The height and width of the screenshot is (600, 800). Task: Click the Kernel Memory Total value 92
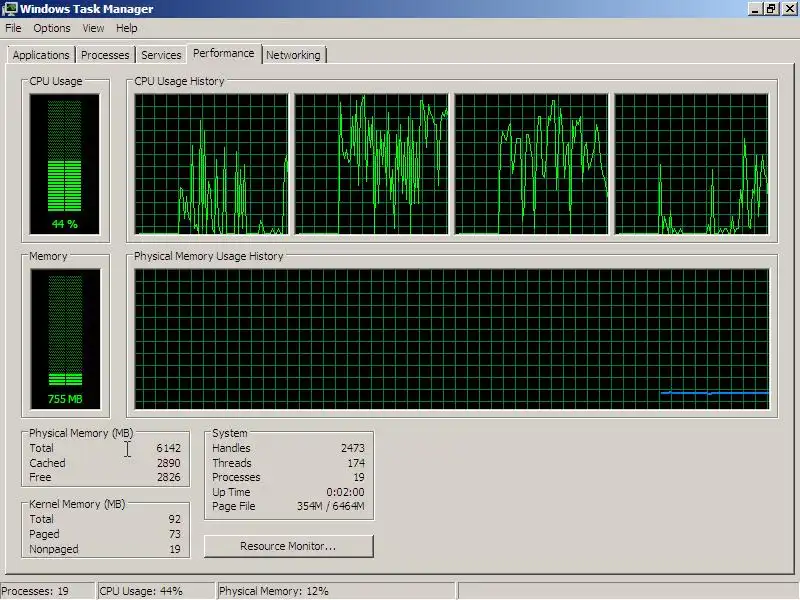point(174,519)
